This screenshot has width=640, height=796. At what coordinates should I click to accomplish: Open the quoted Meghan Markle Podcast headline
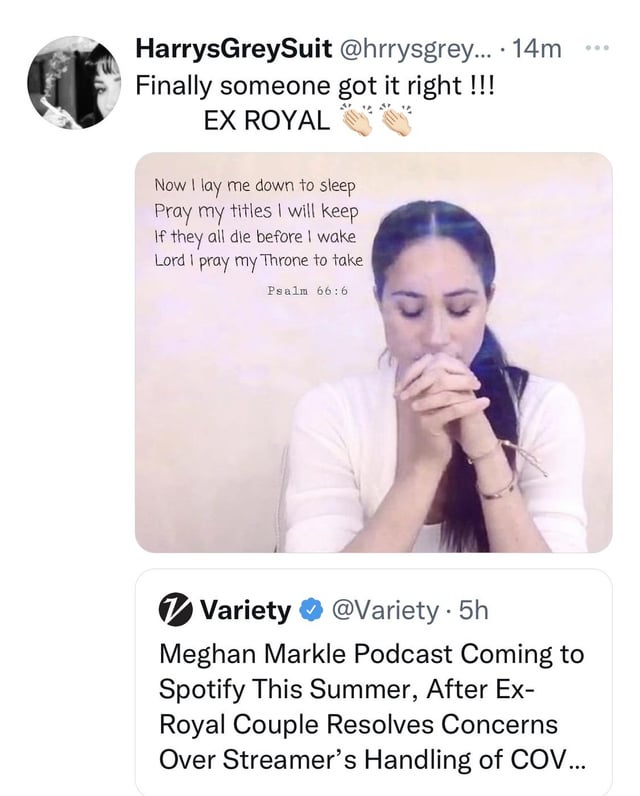tap(370, 705)
